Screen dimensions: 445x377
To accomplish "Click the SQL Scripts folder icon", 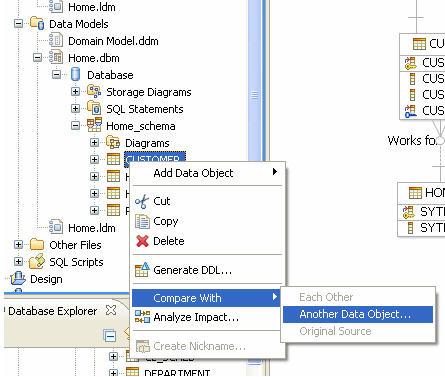I will coord(37,261).
